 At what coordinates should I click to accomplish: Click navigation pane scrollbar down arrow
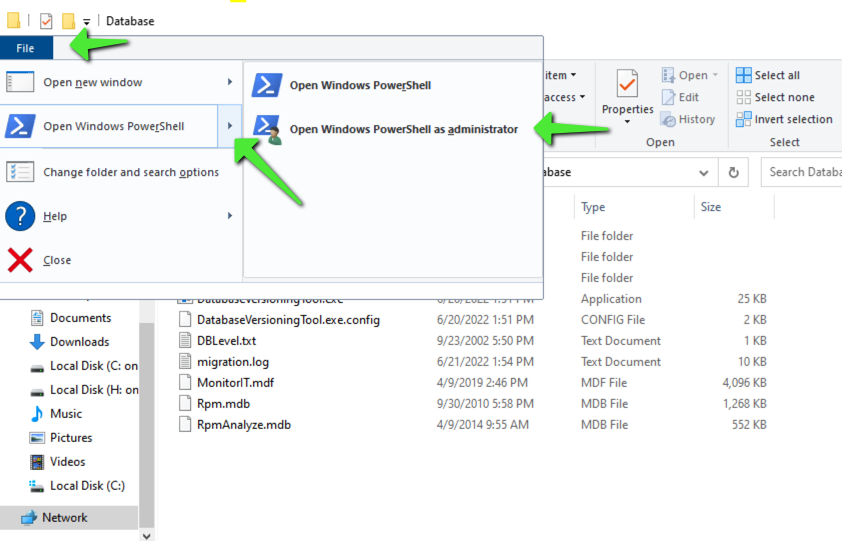(x=147, y=535)
